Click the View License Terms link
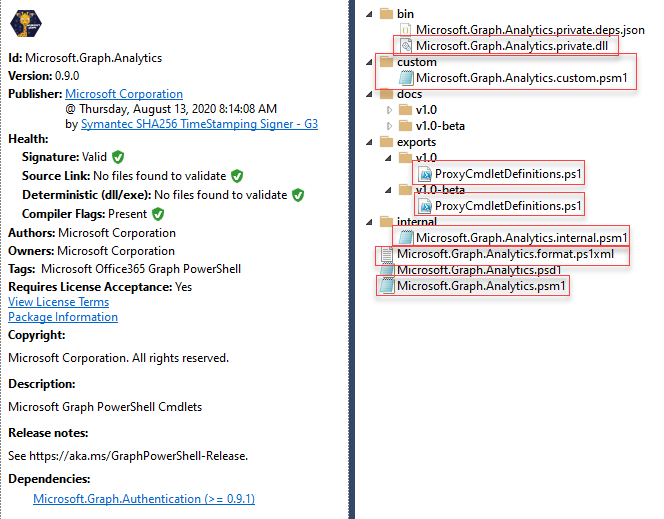 click(x=58, y=302)
